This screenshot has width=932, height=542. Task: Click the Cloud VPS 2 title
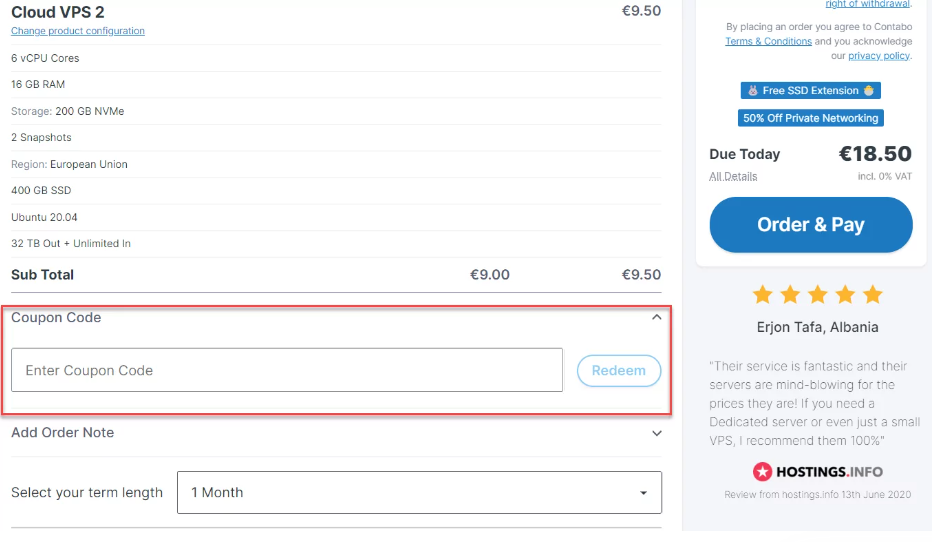click(58, 12)
